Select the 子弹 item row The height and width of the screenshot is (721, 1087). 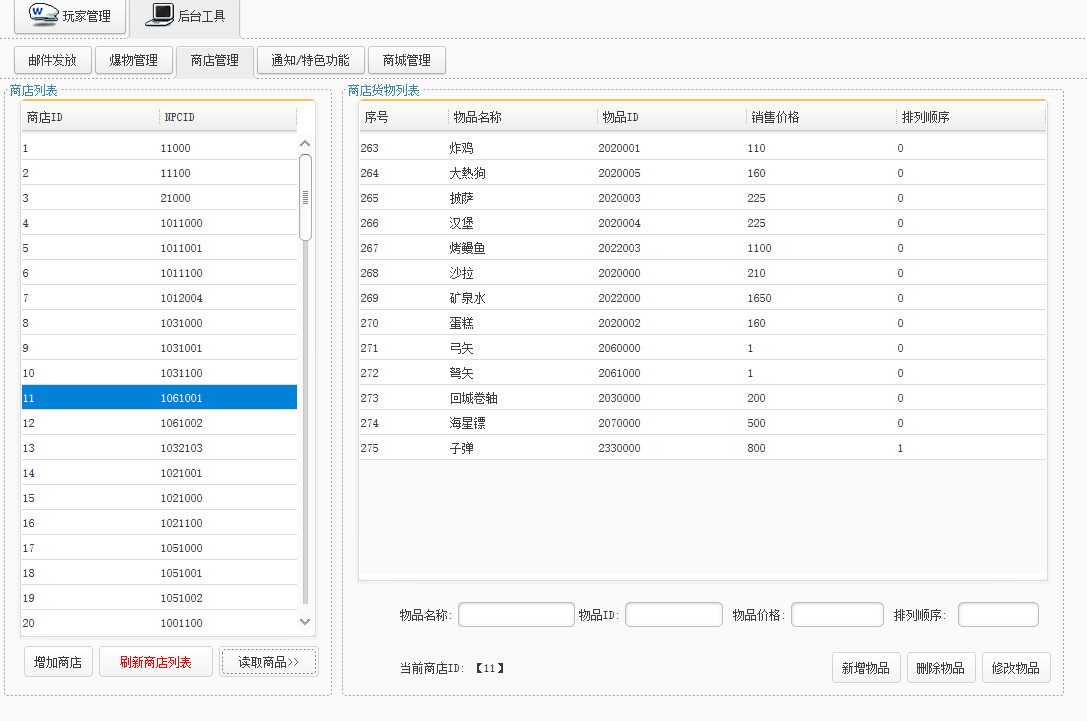coord(702,448)
